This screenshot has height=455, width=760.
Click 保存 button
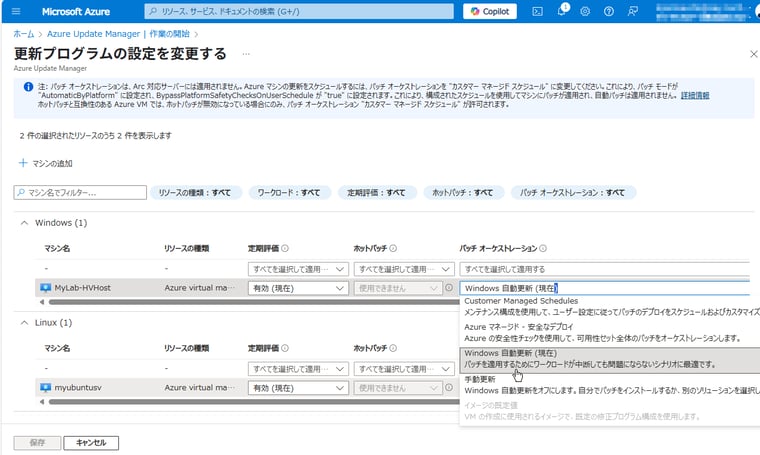[x=37, y=442]
